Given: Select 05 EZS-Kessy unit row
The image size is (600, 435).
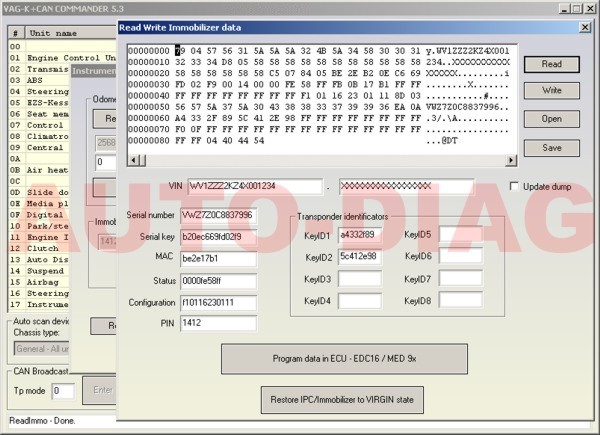Looking at the screenshot, I should 39,103.
